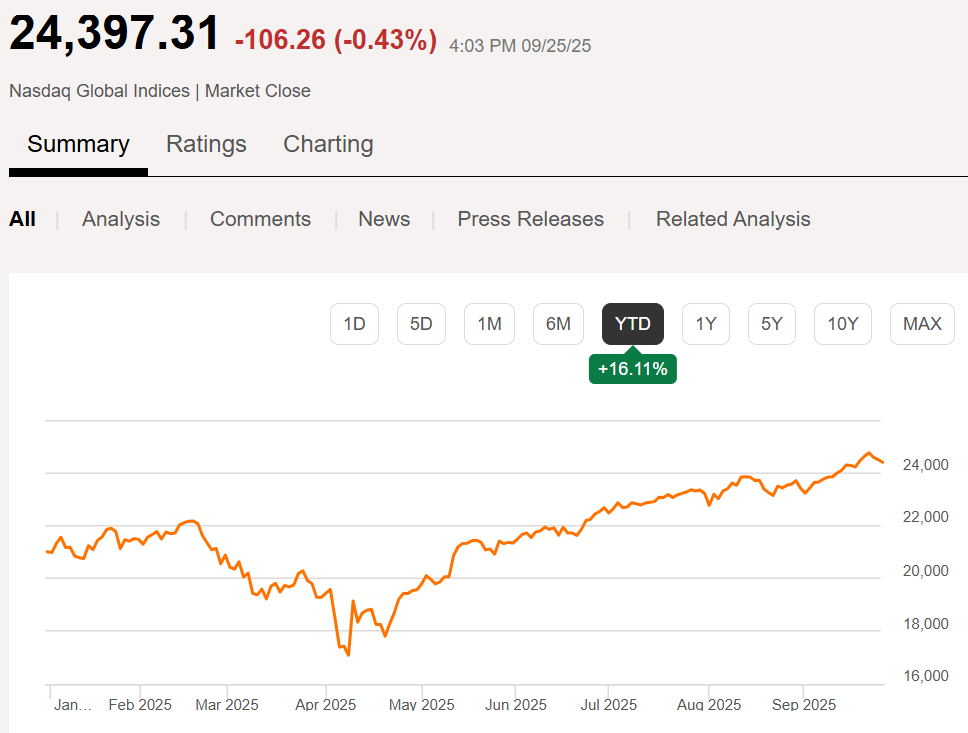Click the April 2025 low on the chart line
968x733 pixels.
(x=348, y=655)
